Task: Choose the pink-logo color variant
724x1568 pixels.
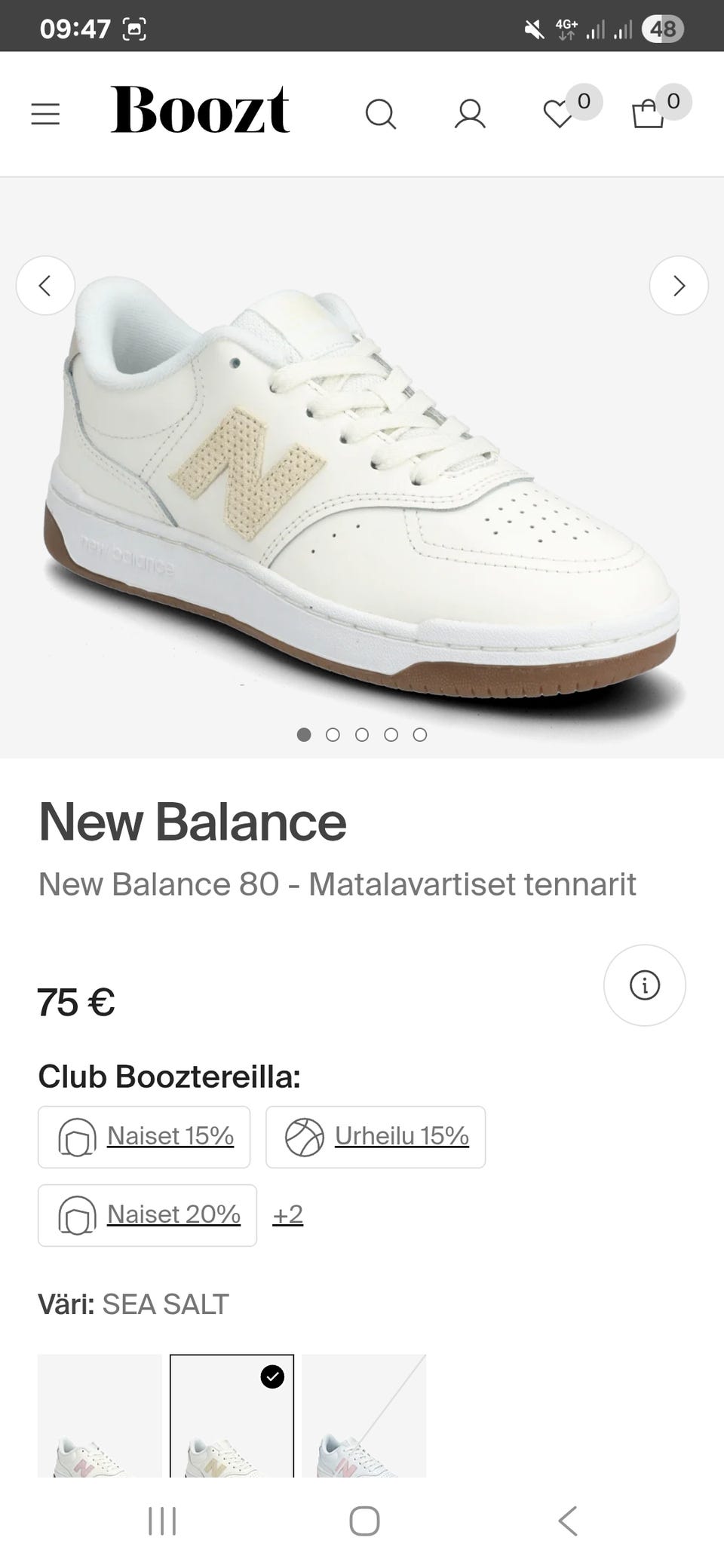Action: [100, 1416]
